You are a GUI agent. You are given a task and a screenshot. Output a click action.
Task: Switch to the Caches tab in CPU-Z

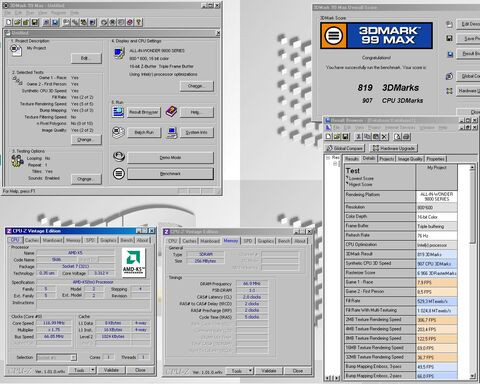coord(32,240)
